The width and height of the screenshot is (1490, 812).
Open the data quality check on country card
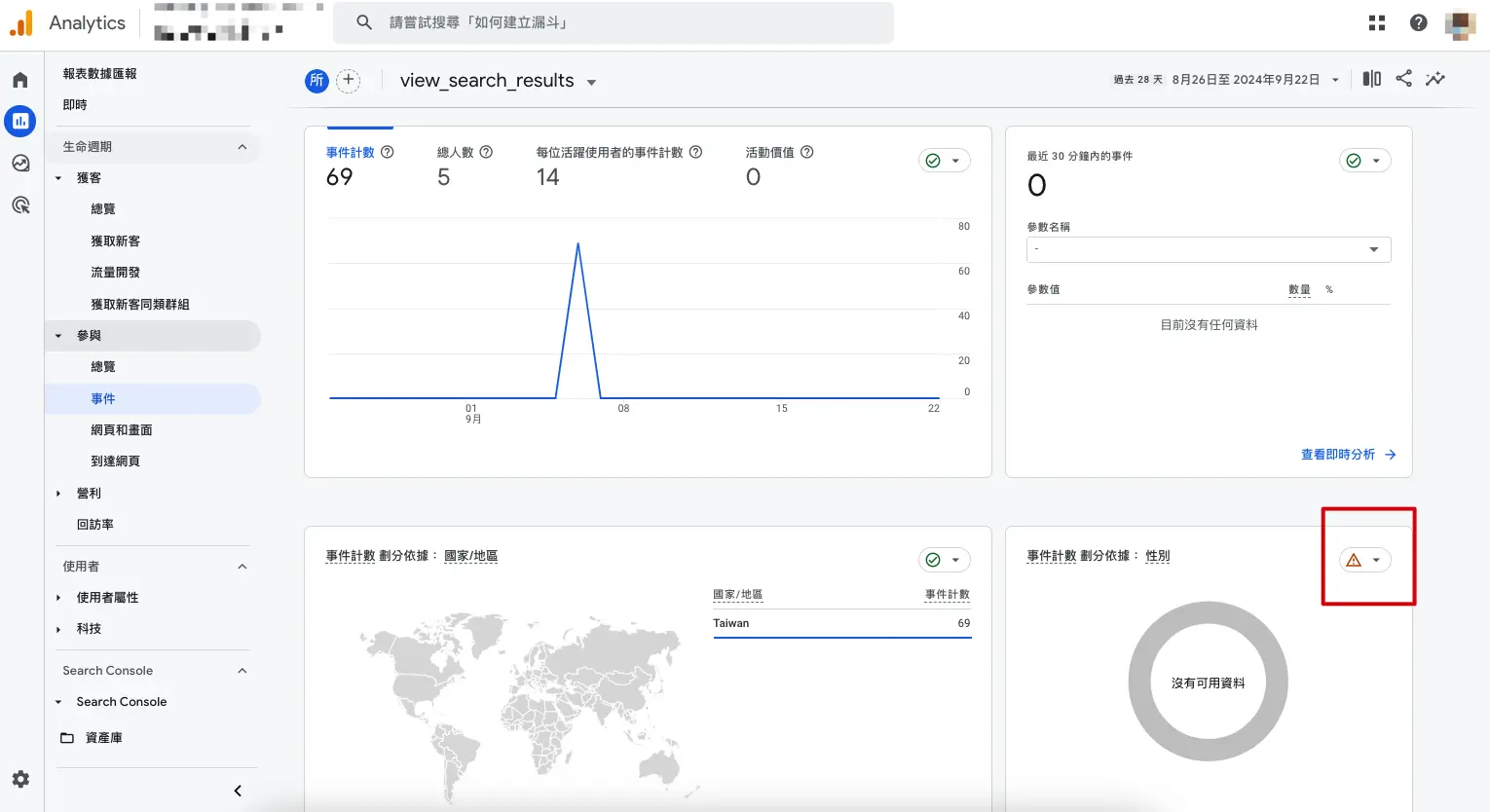click(944, 560)
